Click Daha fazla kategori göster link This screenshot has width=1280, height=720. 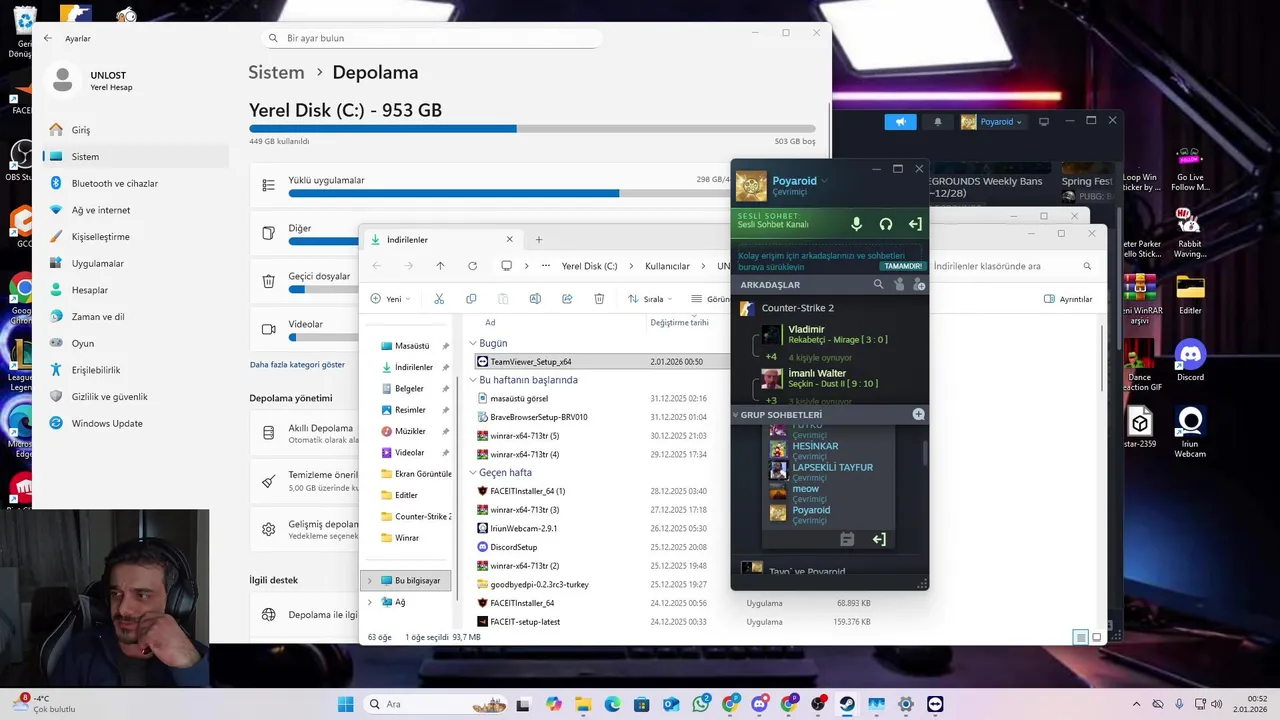tap(297, 365)
